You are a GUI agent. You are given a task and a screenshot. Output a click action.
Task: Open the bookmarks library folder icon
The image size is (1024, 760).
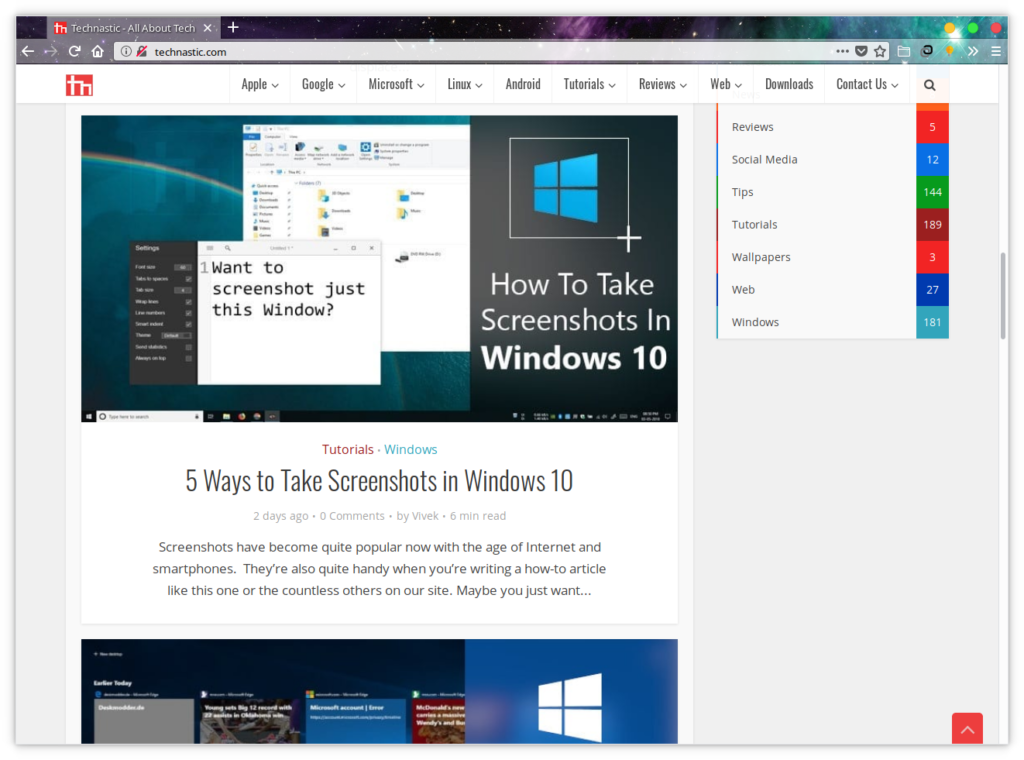[x=903, y=51]
